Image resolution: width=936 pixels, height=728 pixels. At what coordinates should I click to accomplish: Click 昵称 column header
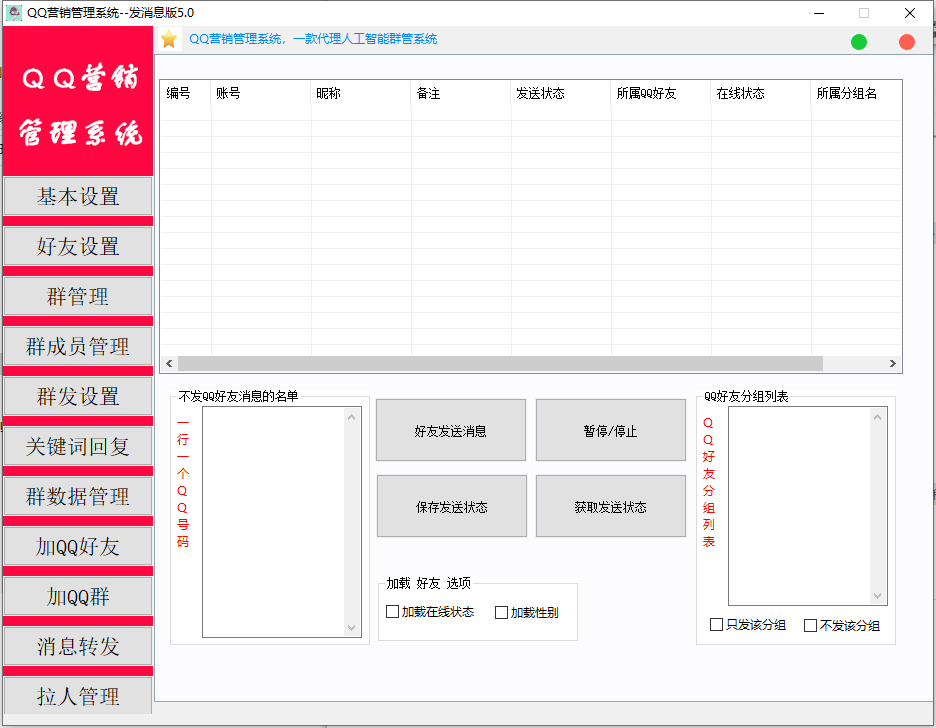361,93
